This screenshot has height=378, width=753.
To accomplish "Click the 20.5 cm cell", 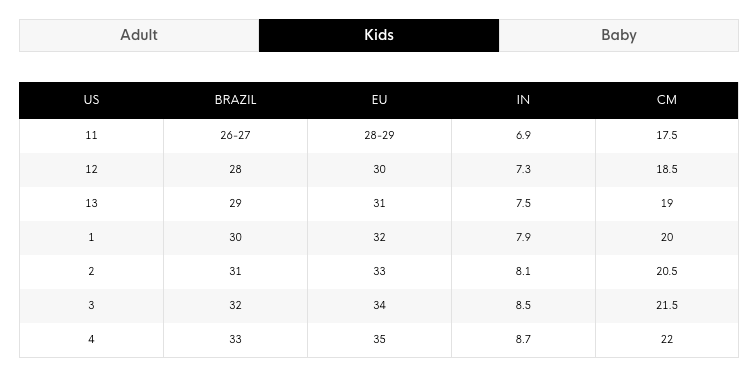I will tap(667, 272).
